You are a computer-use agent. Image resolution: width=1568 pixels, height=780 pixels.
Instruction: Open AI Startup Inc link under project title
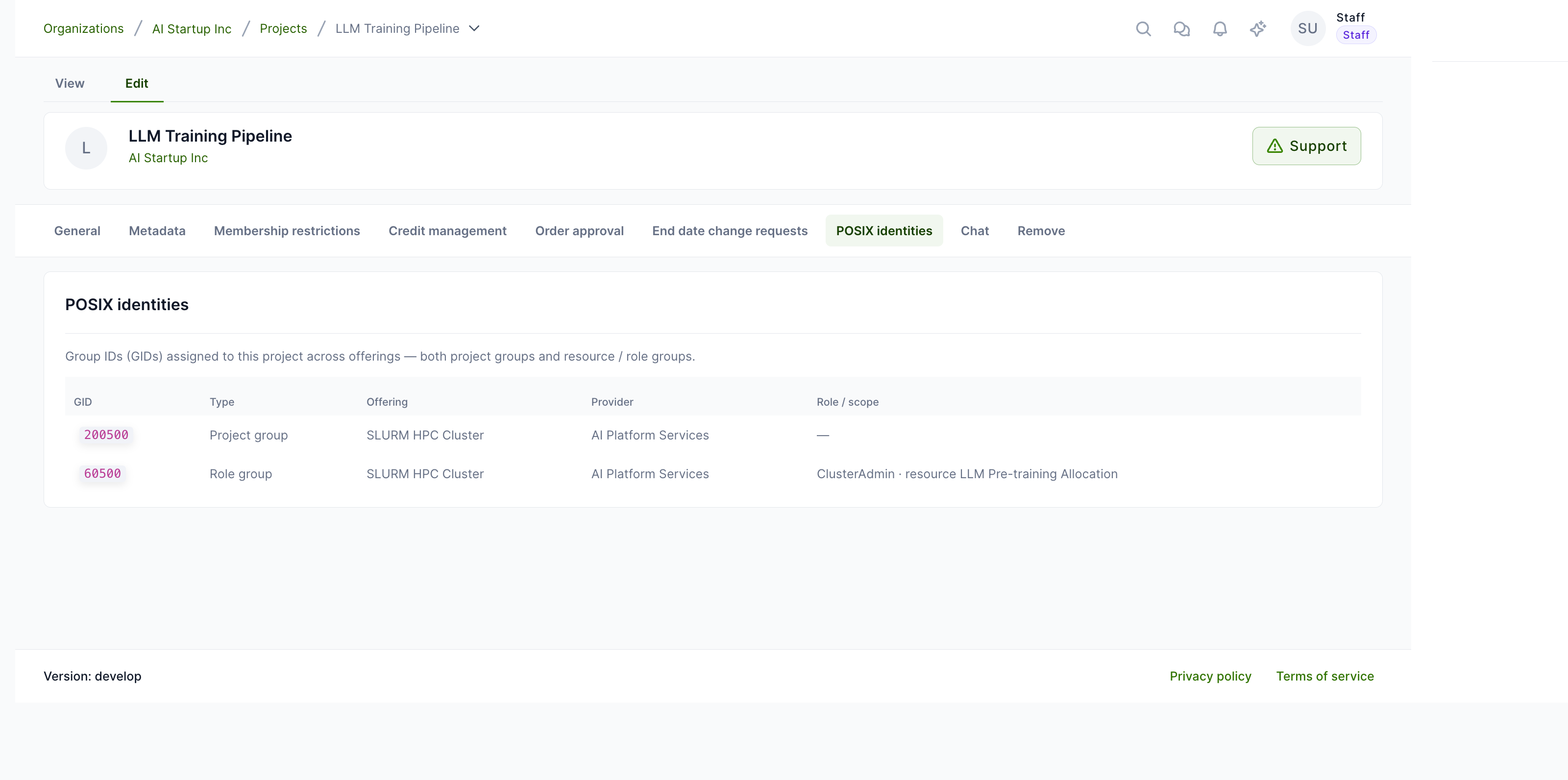169,158
